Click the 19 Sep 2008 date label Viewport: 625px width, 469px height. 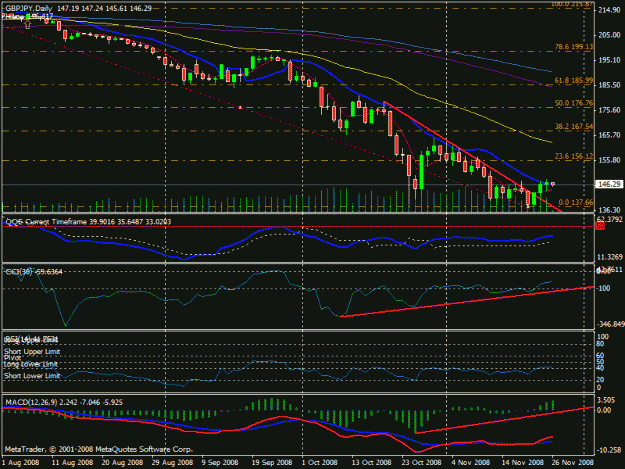pos(272,463)
